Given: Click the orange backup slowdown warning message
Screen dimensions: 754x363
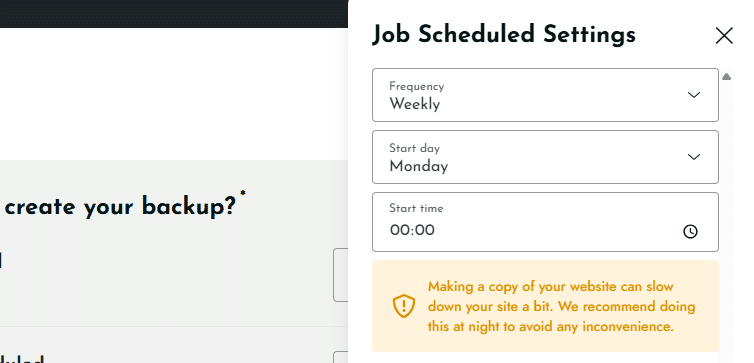Looking at the screenshot, I should pos(562,306).
